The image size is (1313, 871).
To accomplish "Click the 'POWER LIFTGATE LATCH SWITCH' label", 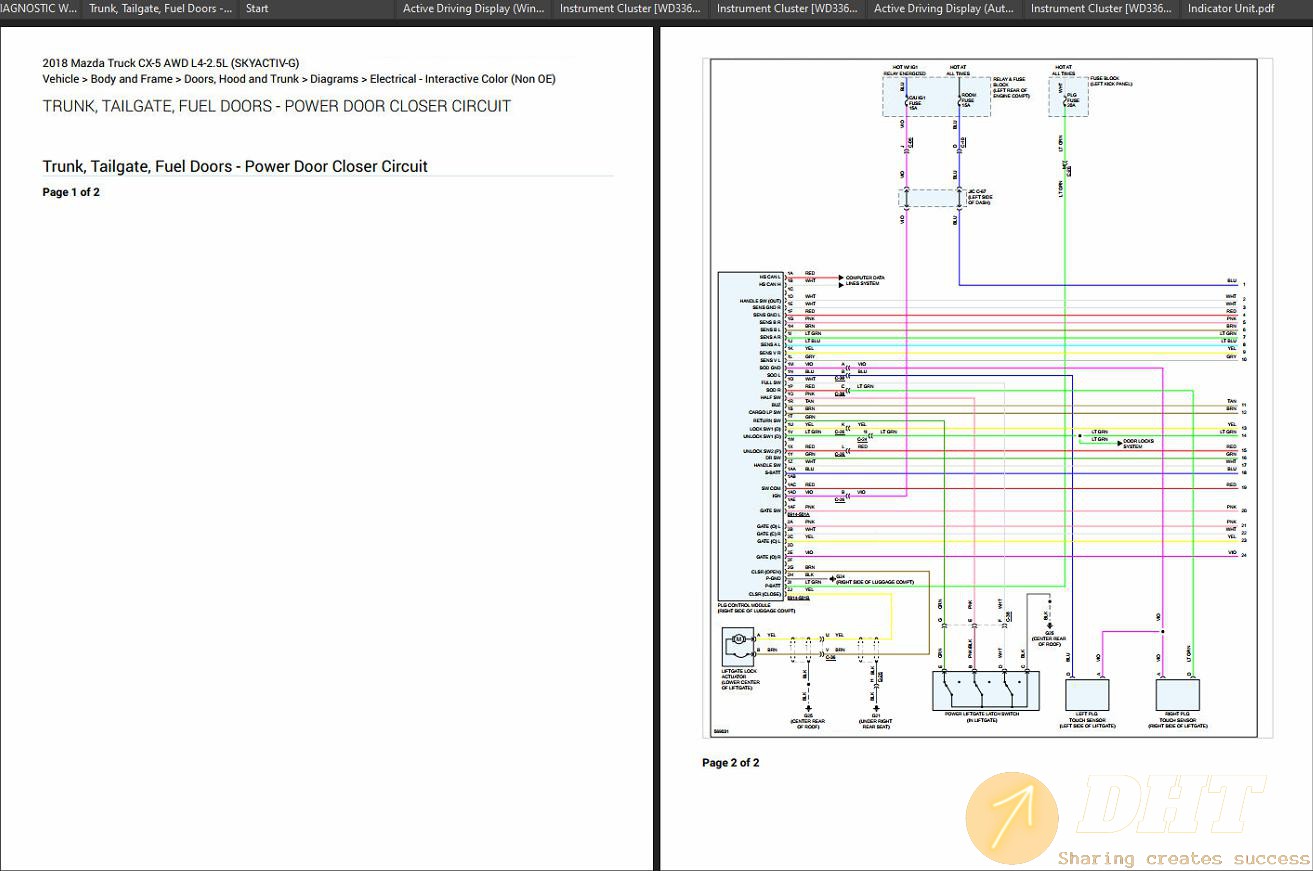I will tap(982, 716).
